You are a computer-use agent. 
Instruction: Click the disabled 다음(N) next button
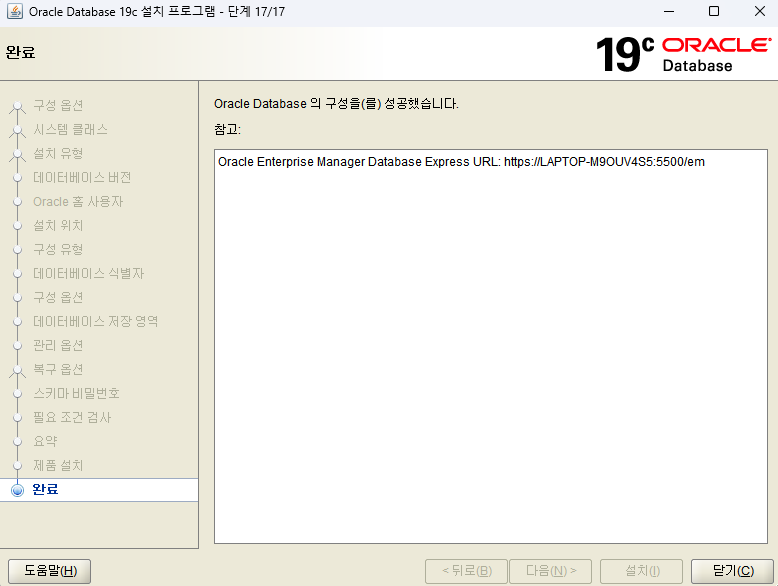[x=550, y=571]
